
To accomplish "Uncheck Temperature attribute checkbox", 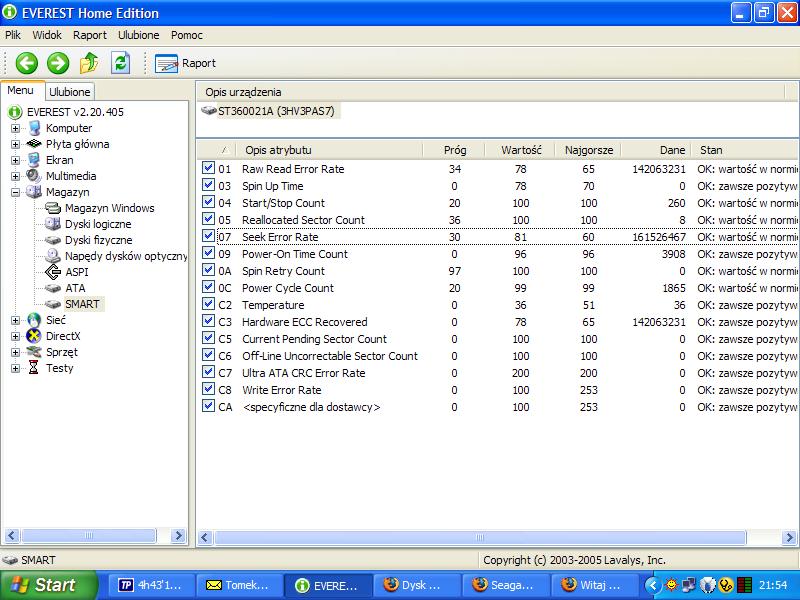I will click(208, 304).
